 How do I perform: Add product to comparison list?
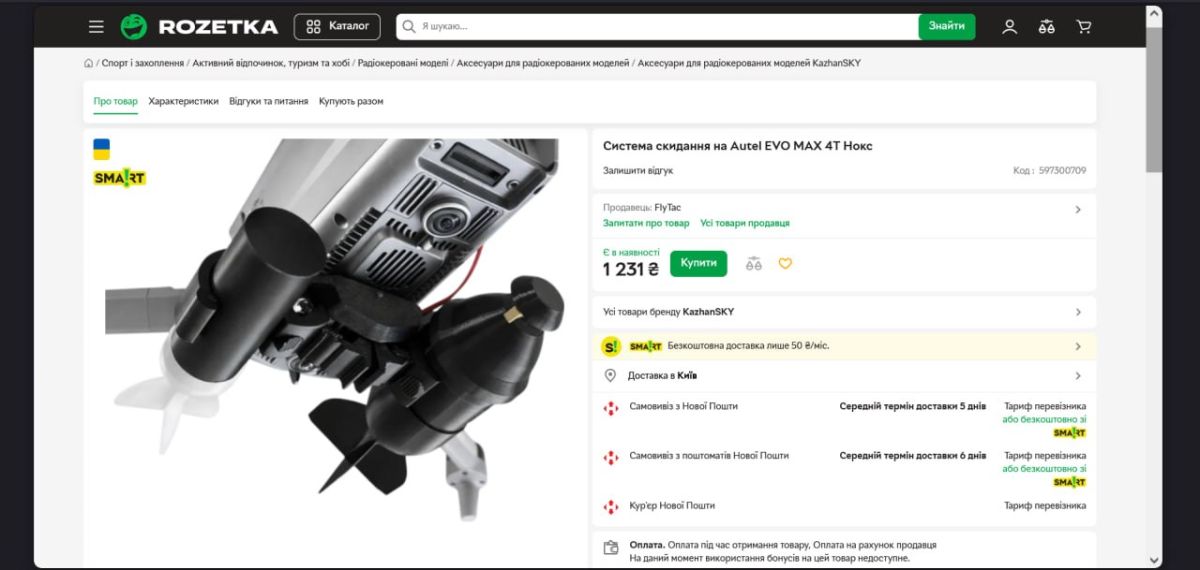point(754,264)
